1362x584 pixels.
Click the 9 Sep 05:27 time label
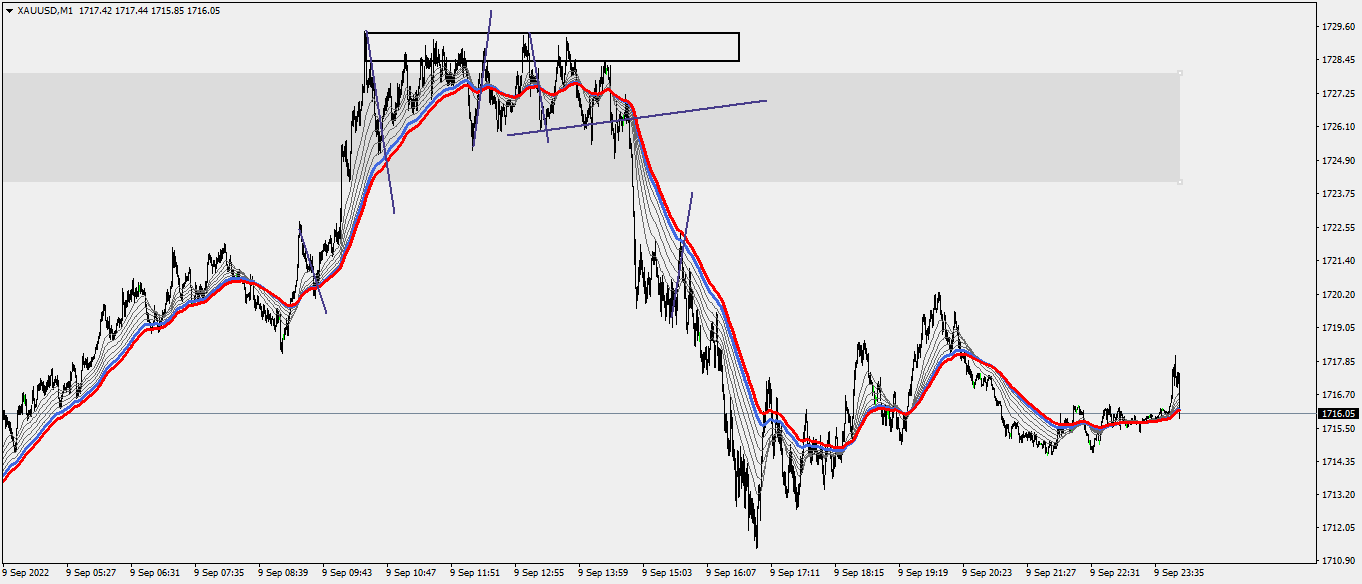[89, 574]
